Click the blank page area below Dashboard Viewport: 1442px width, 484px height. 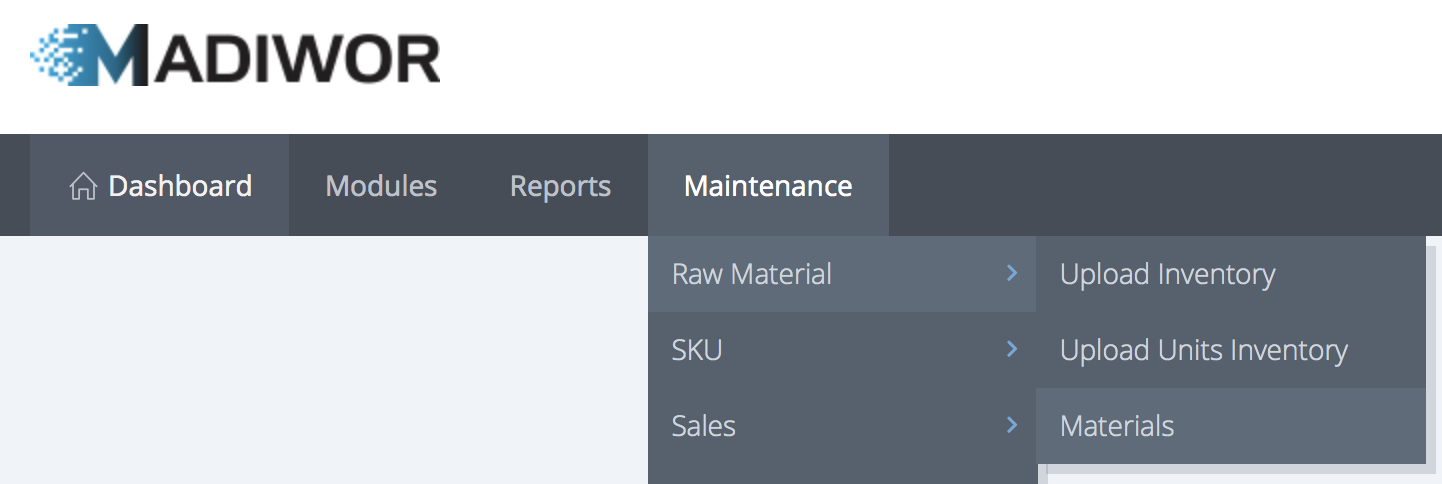tap(300, 360)
